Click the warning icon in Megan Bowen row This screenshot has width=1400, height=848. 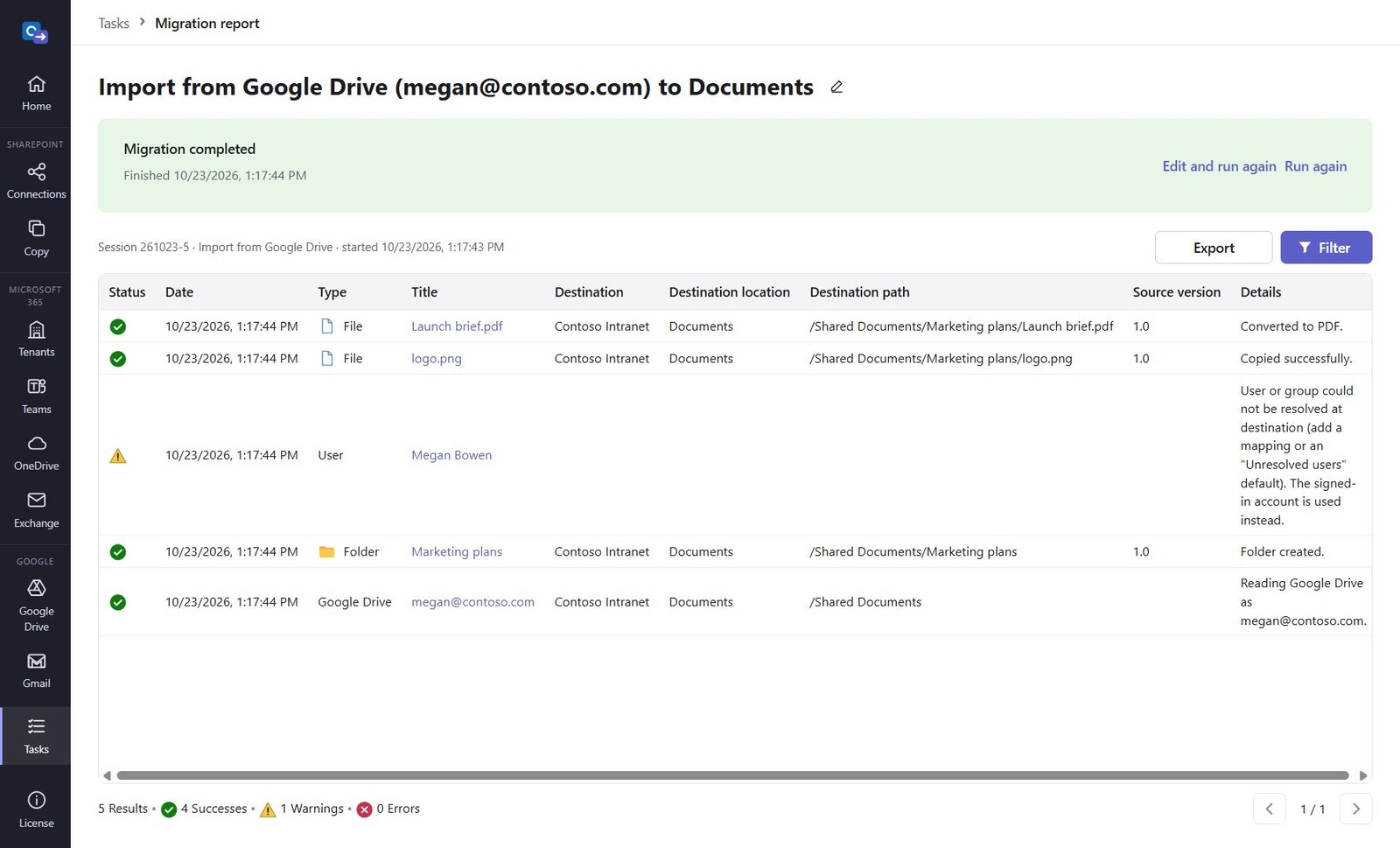point(118,456)
